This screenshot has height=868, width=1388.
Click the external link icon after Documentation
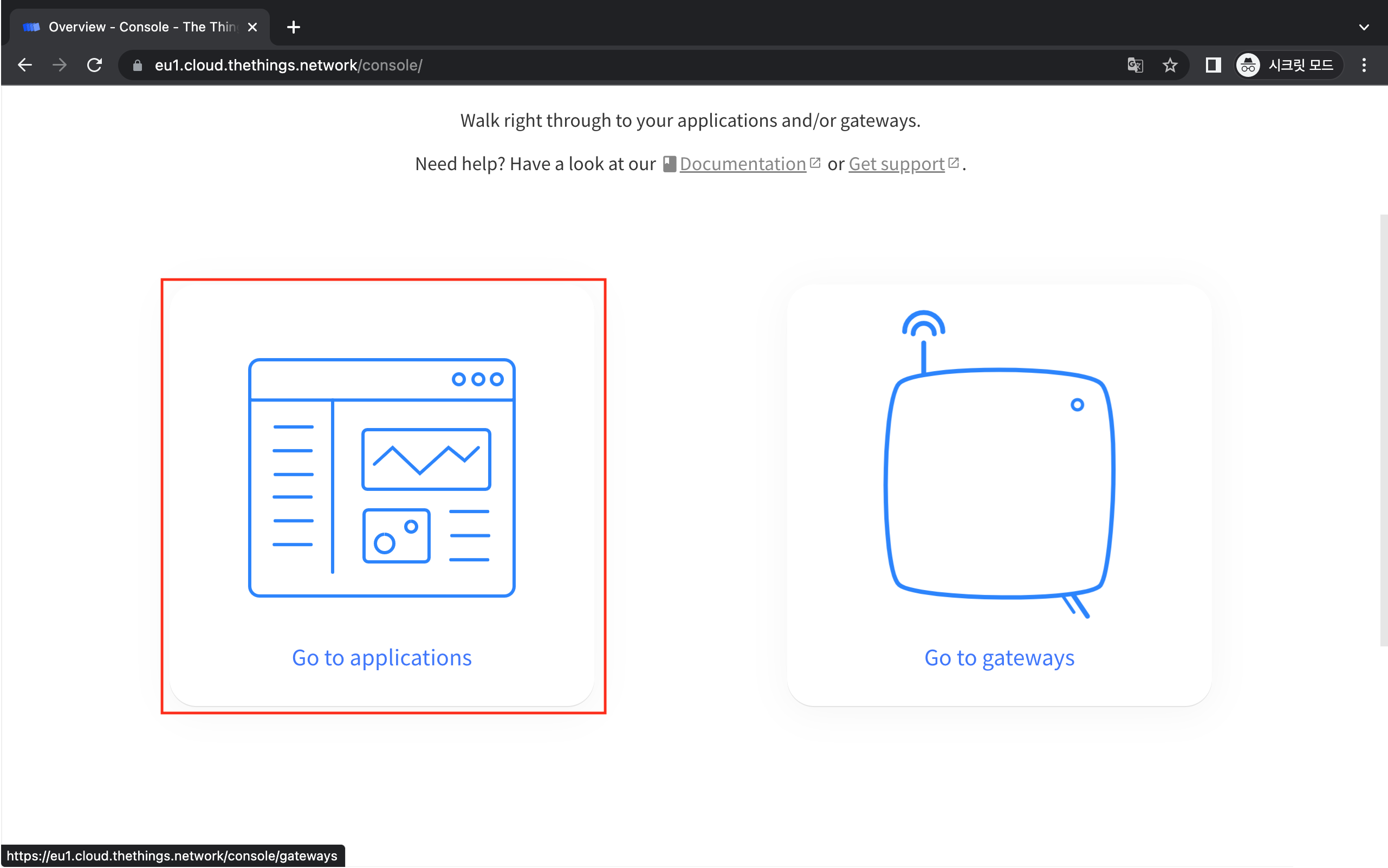815,163
